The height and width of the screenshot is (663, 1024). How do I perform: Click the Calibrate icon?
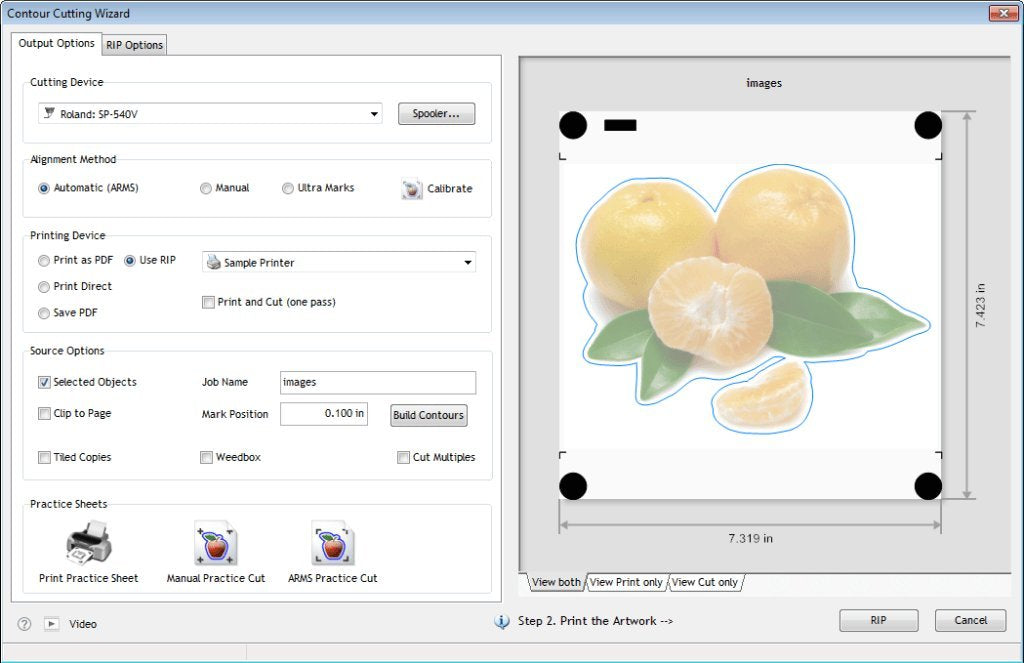click(x=410, y=188)
